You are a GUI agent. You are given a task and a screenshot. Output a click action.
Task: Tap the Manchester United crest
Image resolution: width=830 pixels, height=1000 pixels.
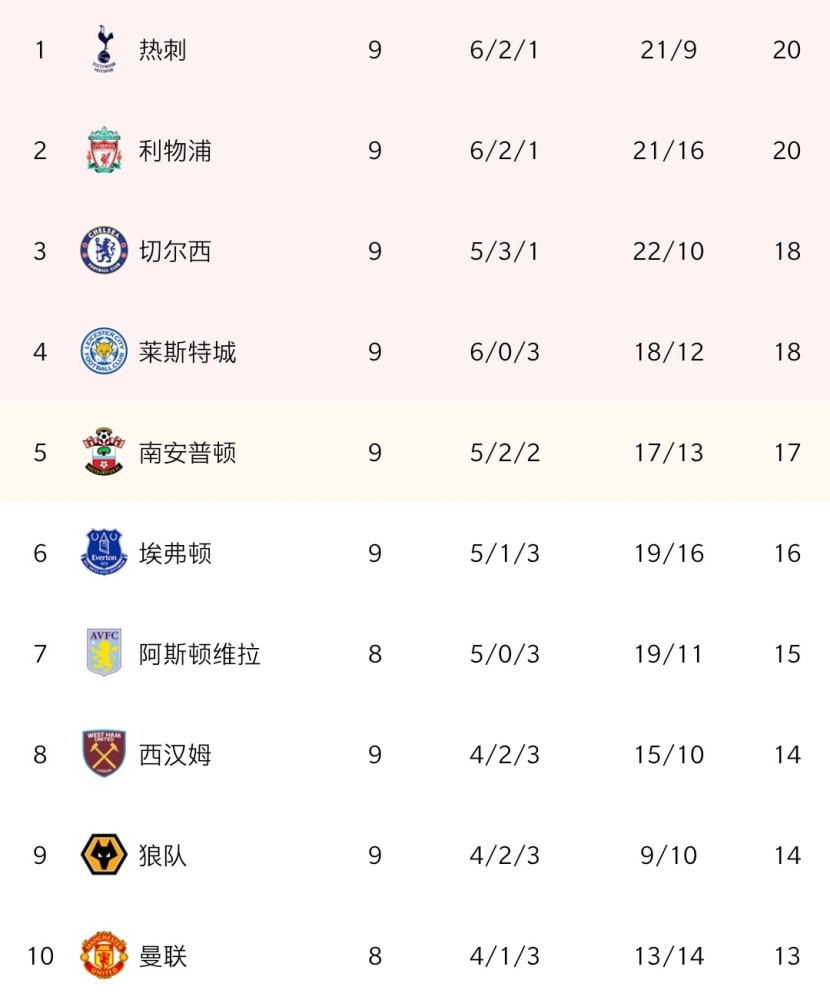104,956
